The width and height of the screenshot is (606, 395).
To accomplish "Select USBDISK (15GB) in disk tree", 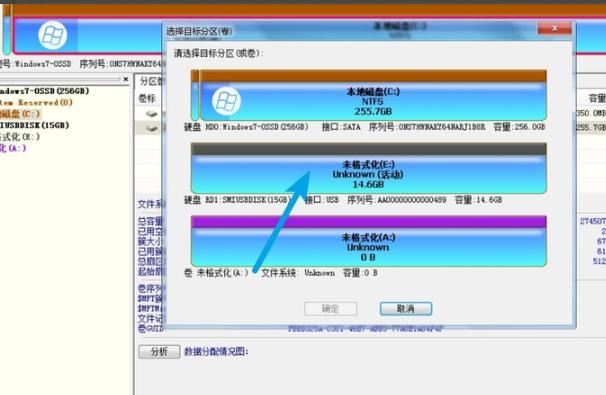I will (35, 125).
